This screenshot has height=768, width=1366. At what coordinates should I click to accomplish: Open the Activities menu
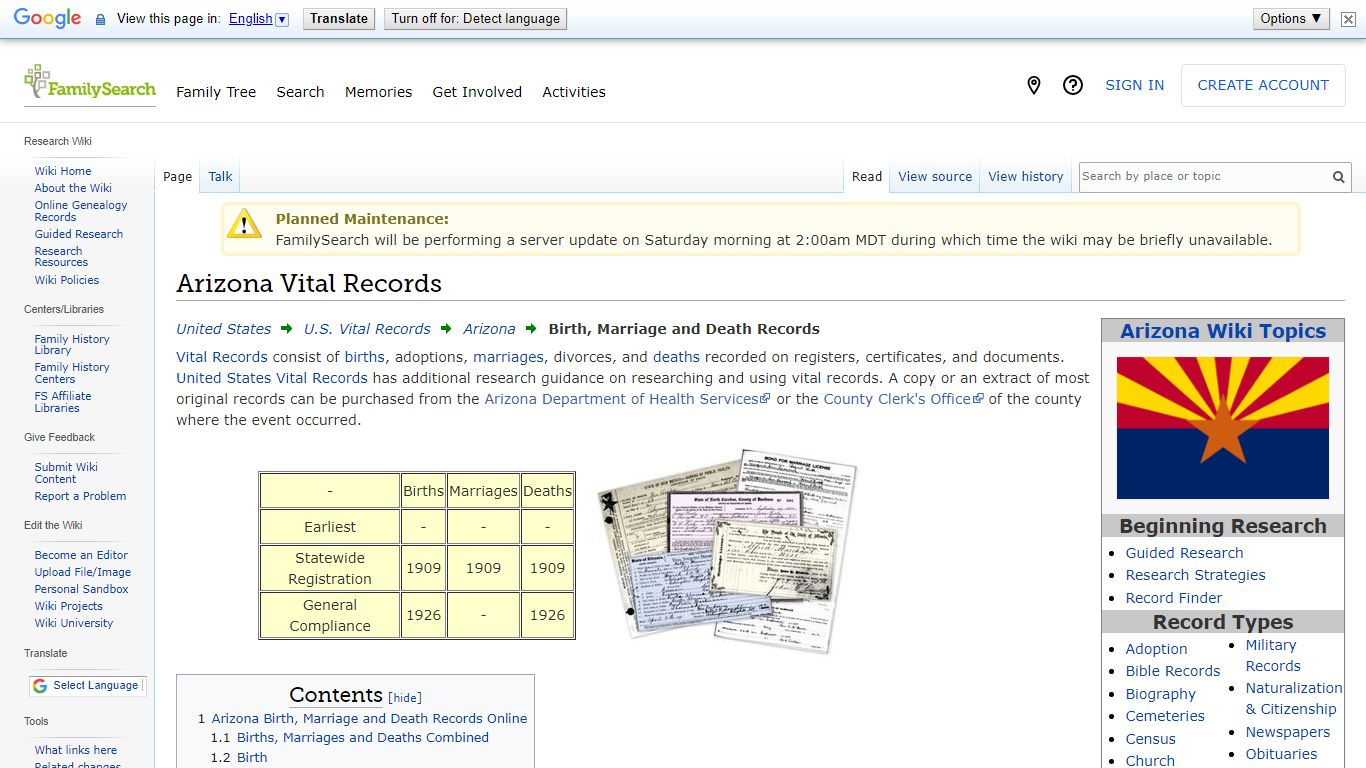[x=574, y=92]
